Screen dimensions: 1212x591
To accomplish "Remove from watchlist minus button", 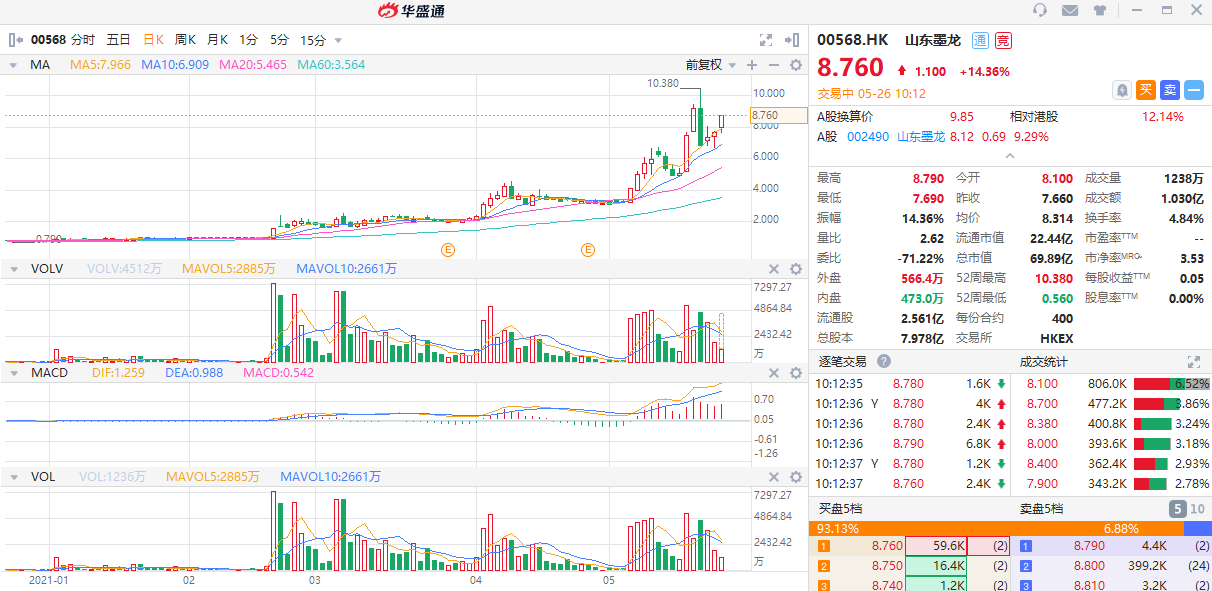I will click(1194, 90).
